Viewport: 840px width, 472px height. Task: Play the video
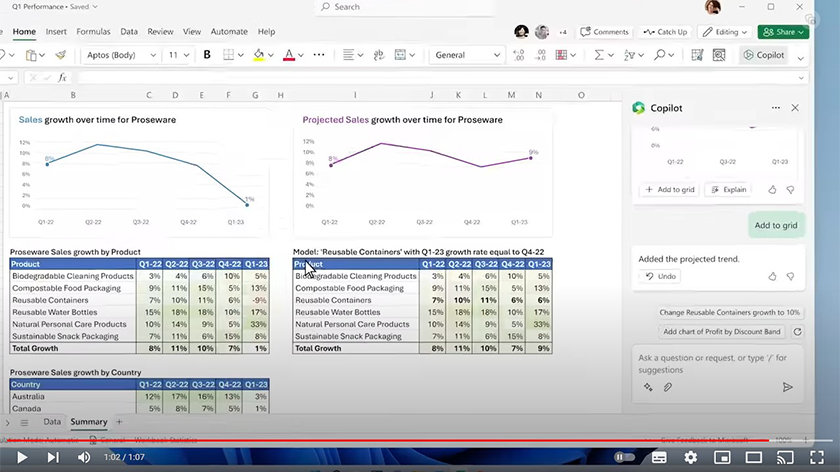point(22,457)
